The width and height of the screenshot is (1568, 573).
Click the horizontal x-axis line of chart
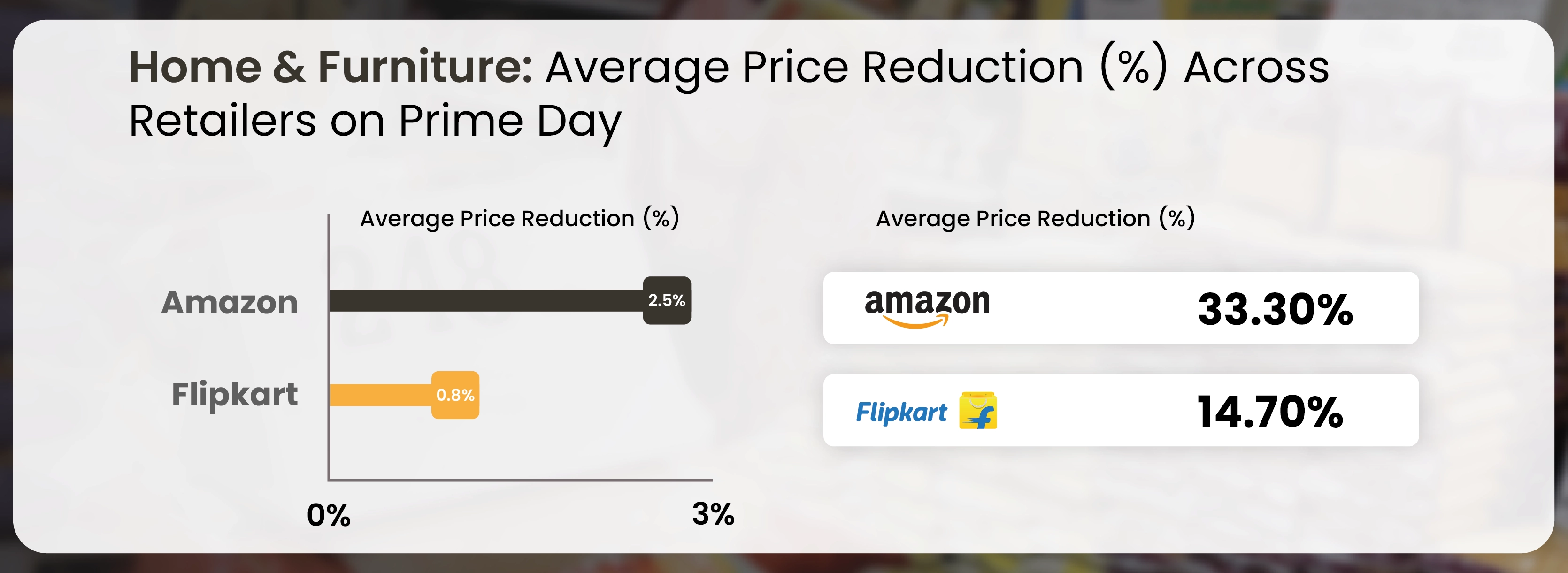coord(521,480)
